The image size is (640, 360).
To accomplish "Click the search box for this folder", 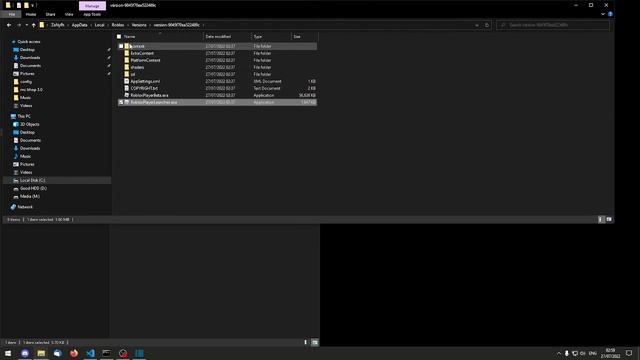I will [x=553, y=25].
